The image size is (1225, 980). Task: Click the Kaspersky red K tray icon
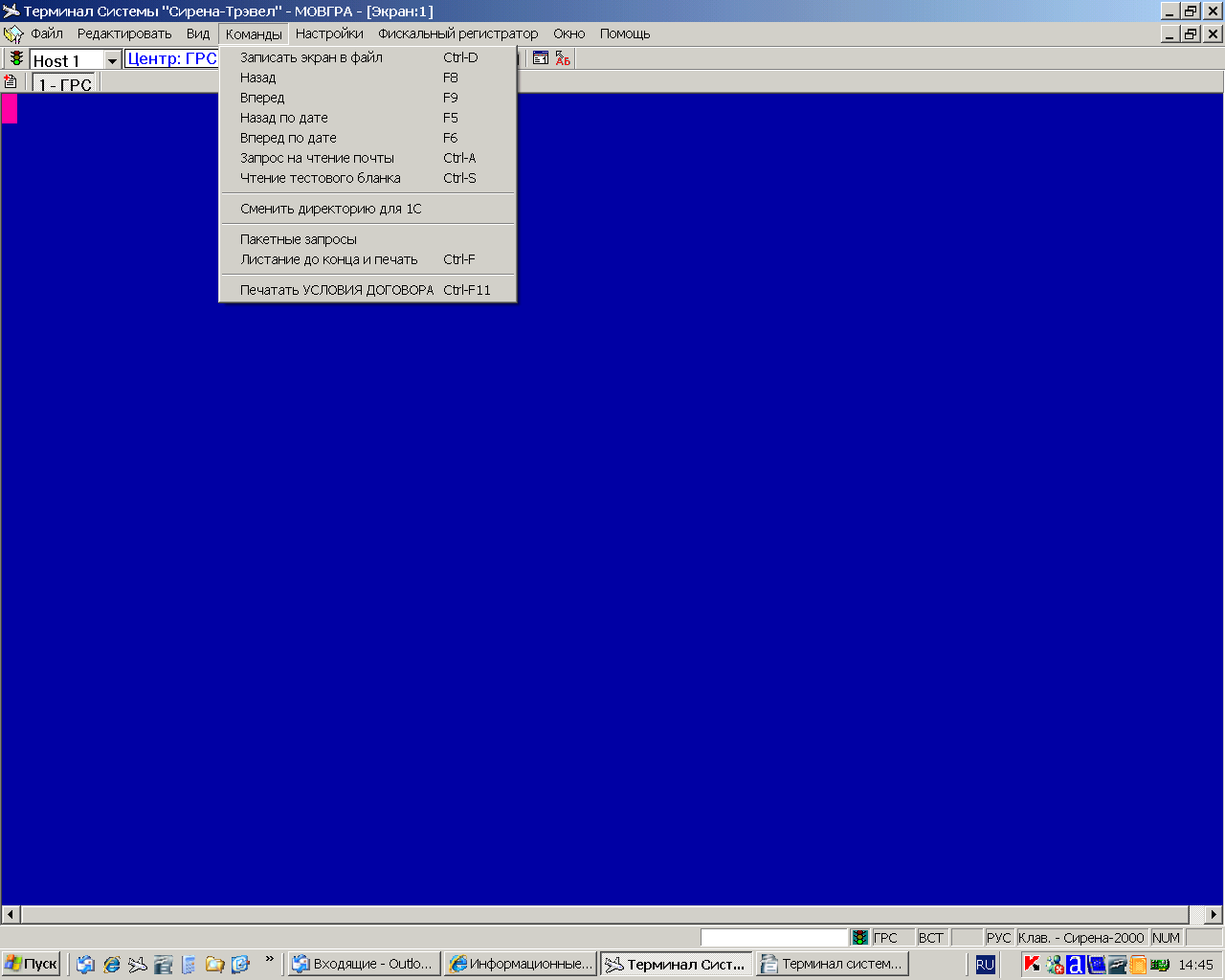[x=1032, y=964]
